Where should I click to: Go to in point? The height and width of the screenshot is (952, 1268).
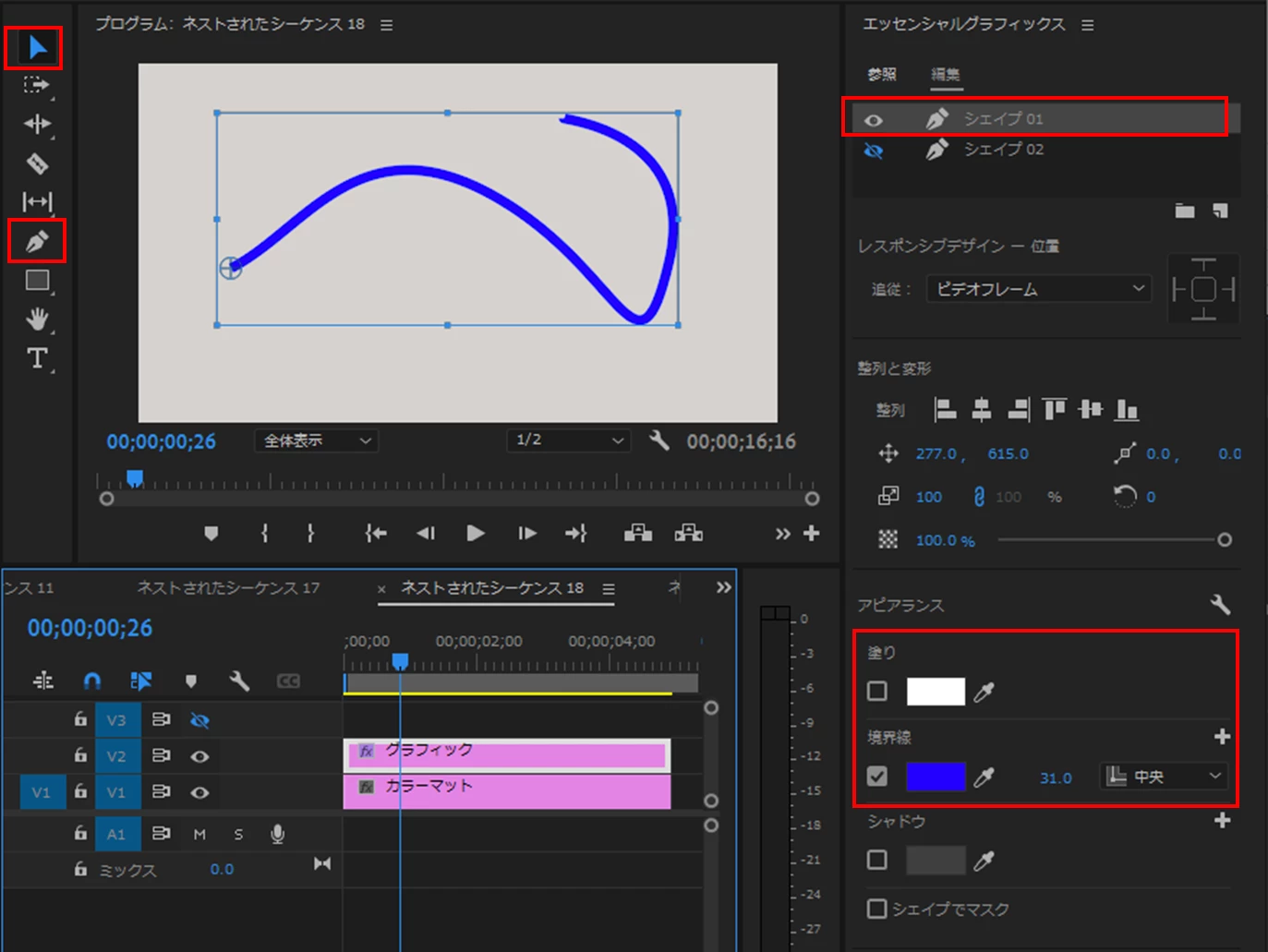(376, 533)
